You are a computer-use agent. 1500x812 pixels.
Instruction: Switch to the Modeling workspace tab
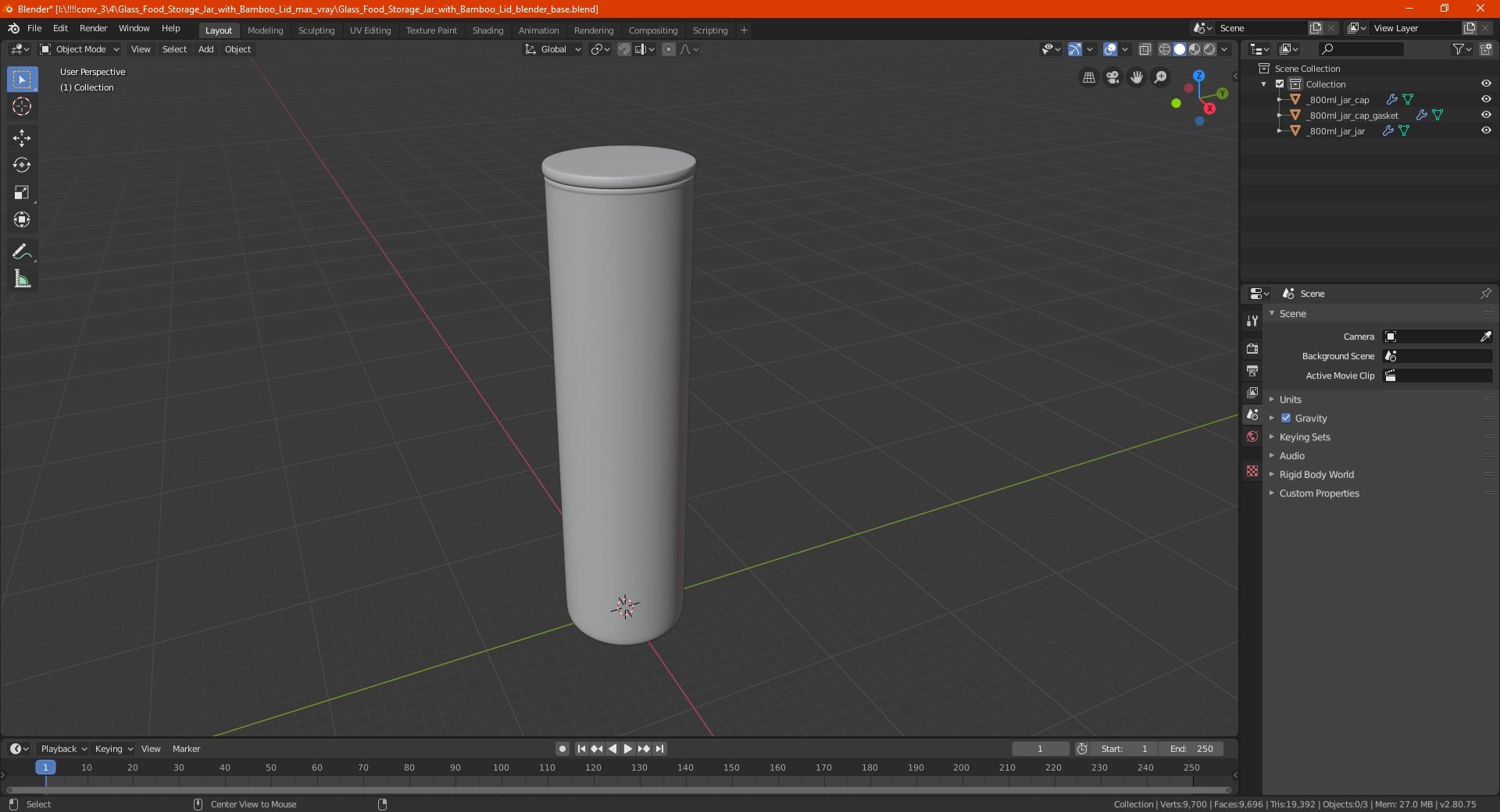coord(265,30)
